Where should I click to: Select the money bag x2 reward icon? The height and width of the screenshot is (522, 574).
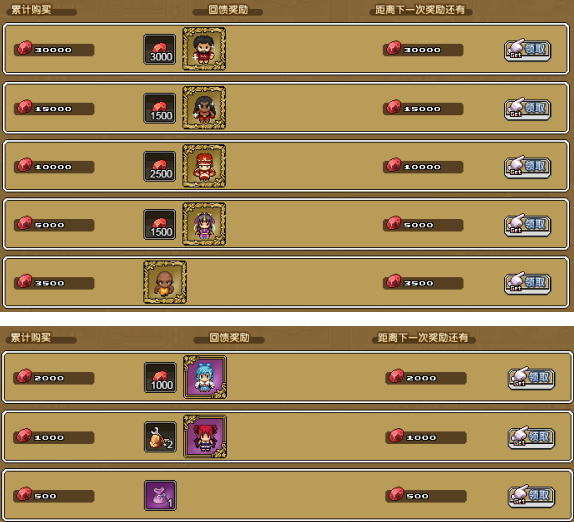point(160,437)
